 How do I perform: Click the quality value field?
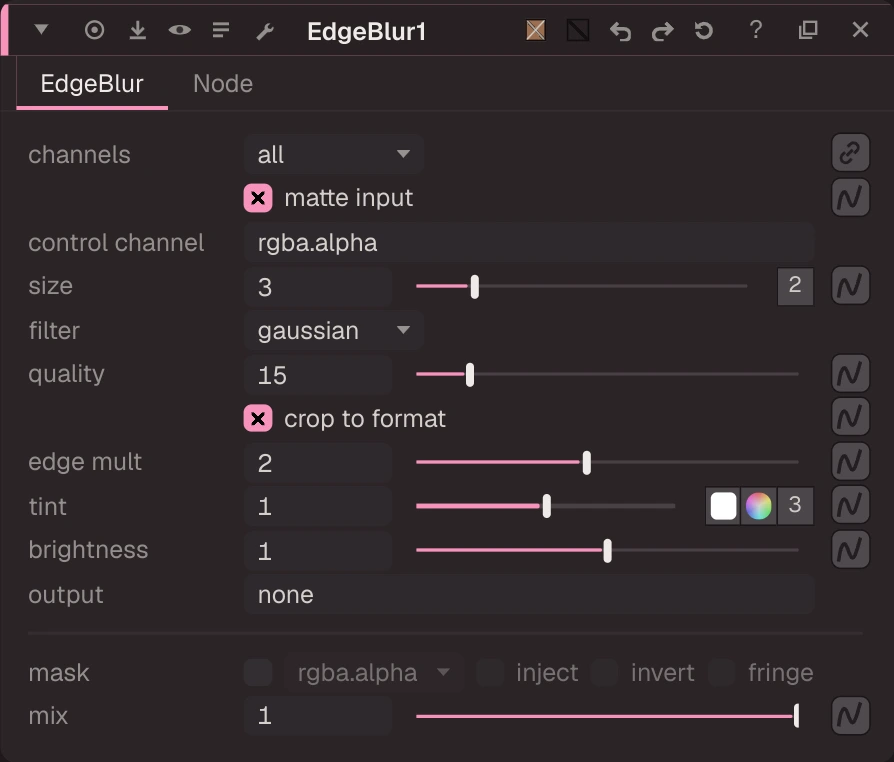(318, 375)
